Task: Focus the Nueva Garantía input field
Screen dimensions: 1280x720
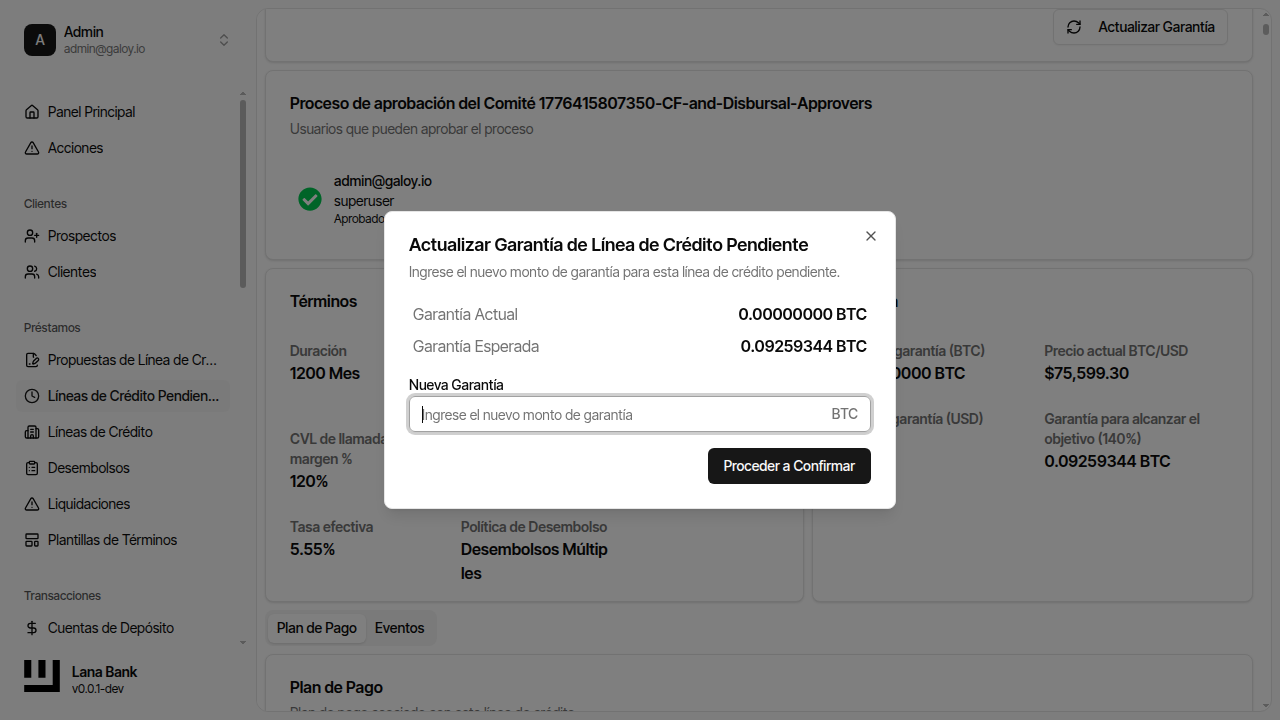Action: pos(620,414)
